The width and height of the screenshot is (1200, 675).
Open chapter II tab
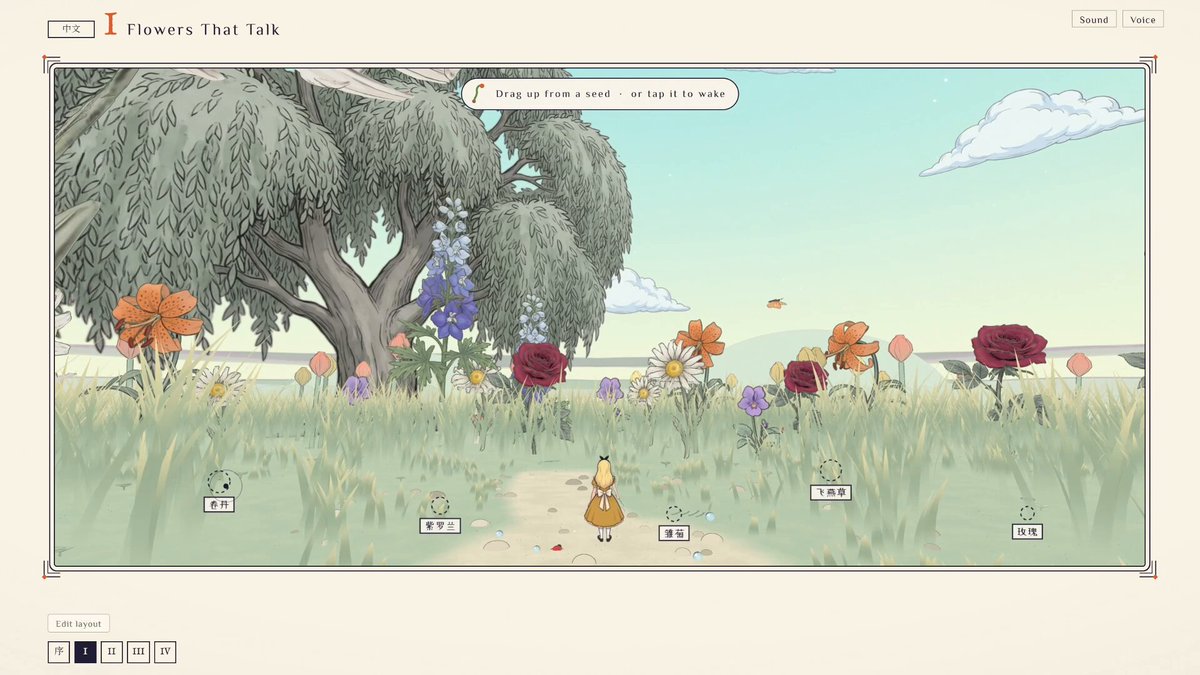(112, 652)
